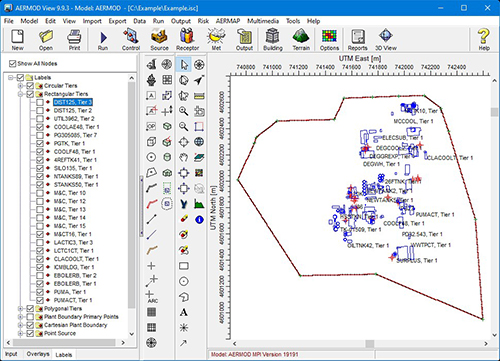Uncheck the COOLAE48, Tier 1 checkbox

pyautogui.click(x=40, y=127)
